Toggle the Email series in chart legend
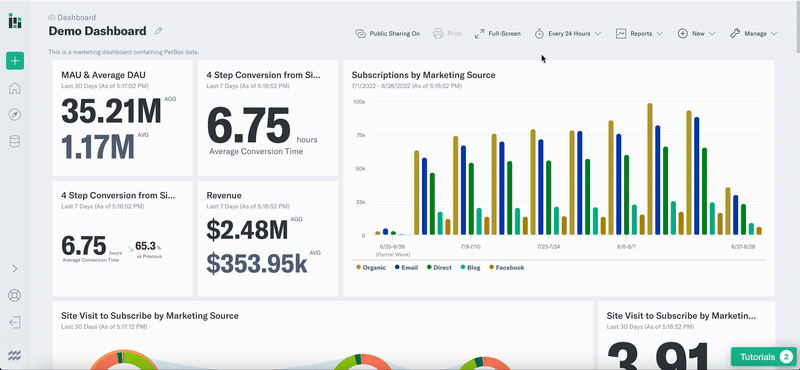The height and width of the screenshot is (370, 800). (x=406, y=267)
